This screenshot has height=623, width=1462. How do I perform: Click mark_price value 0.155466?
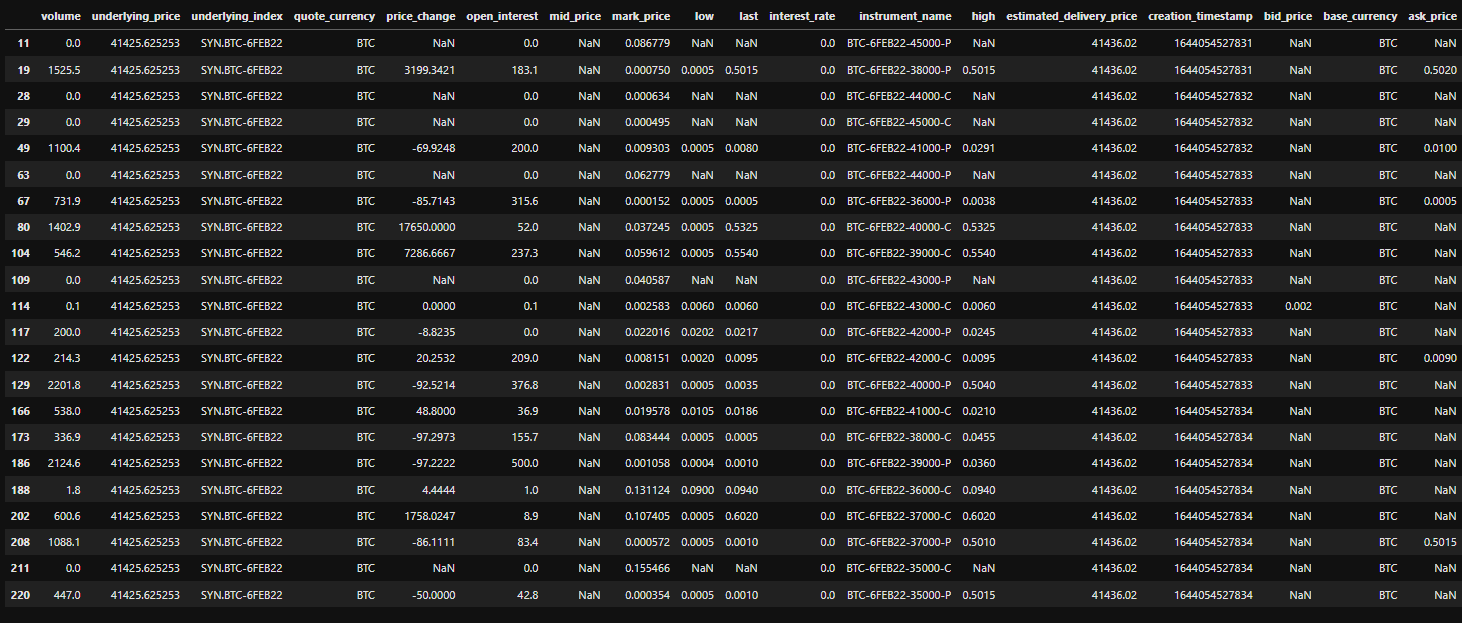(x=648, y=568)
